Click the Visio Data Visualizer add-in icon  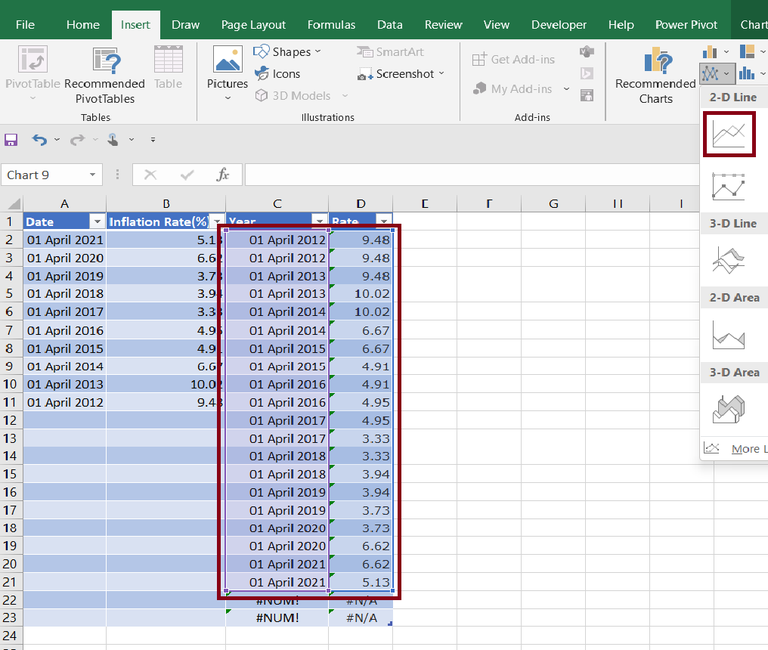(587, 51)
